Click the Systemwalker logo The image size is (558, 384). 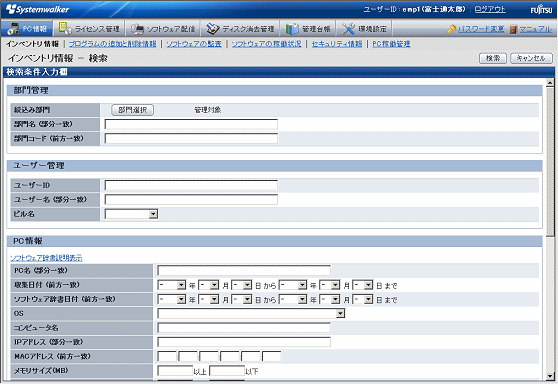(x=37, y=9)
